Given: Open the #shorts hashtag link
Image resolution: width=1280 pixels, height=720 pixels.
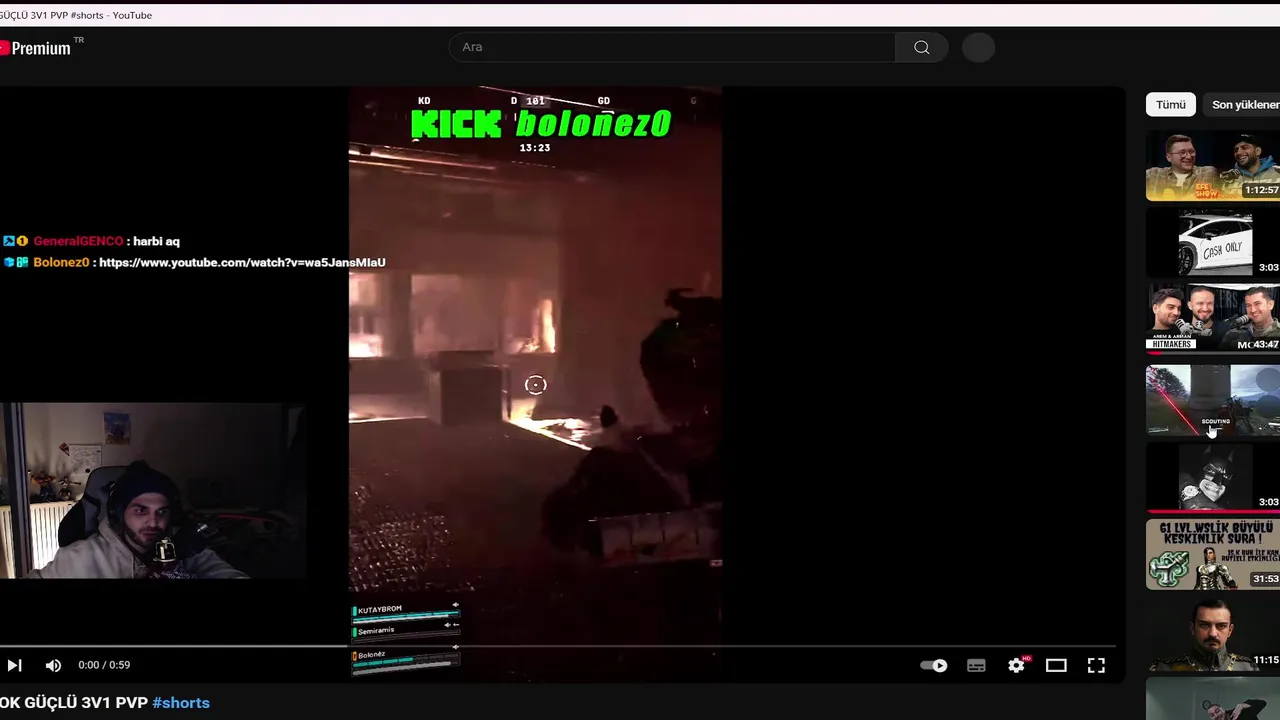Looking at the screenshot, I should click(x=181, y=703).
